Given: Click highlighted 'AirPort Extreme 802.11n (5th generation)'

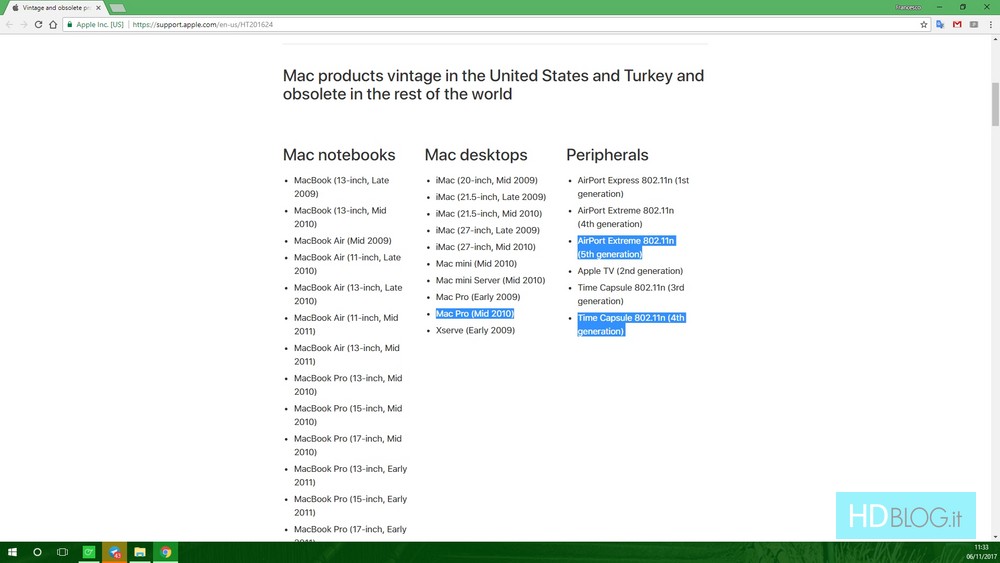Looking at the screenshot, I should 626,247.
